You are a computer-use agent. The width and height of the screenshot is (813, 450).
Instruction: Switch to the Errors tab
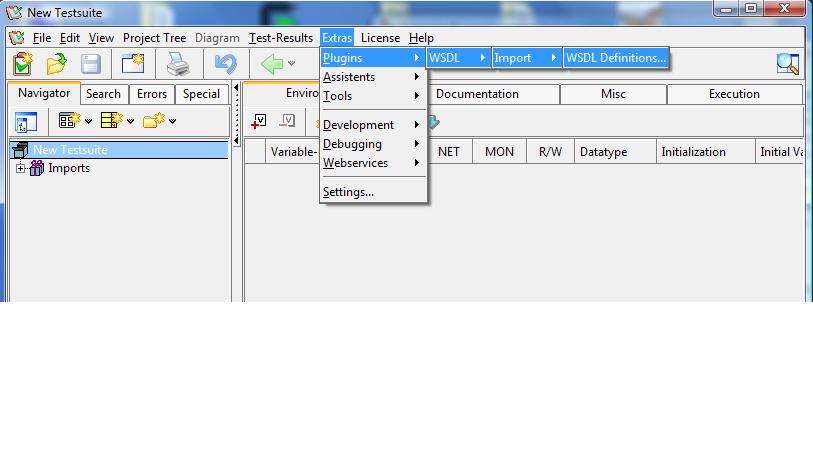pos(152,94)
